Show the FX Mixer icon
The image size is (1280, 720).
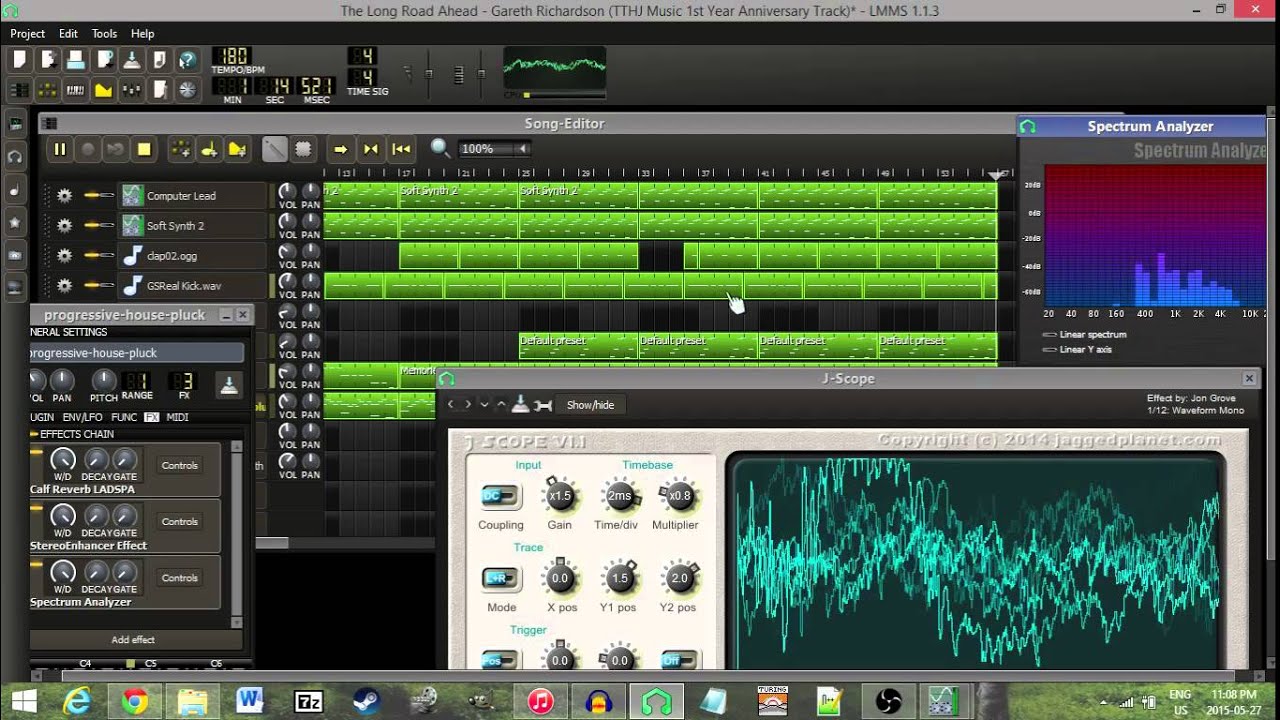131,90
